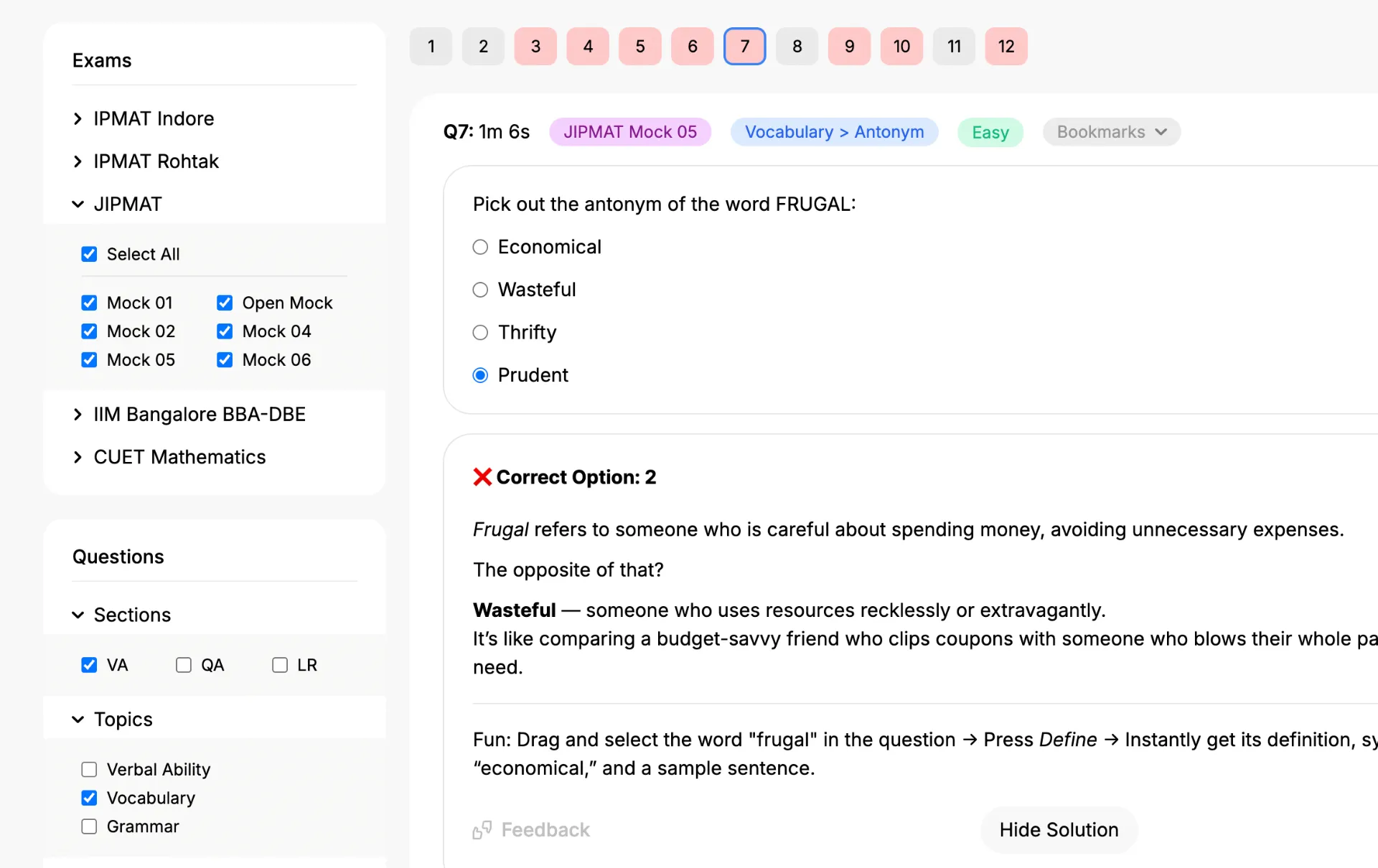
Task: Choose the Economical radio option
Action: coord(480,247)
